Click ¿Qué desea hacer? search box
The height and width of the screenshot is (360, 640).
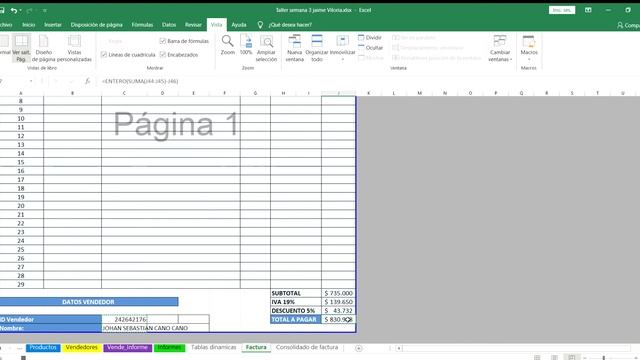[290, 25]
